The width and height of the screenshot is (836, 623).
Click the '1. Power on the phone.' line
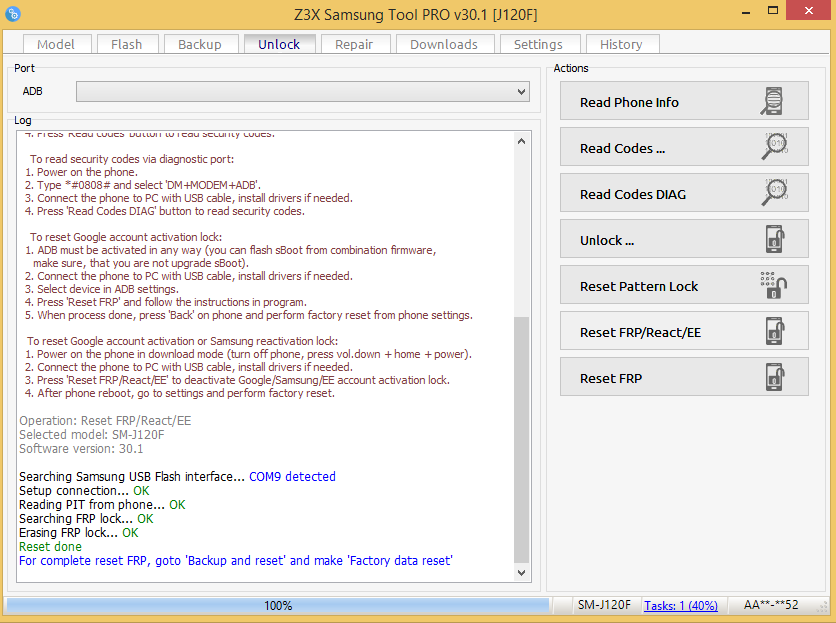click(x=81, y=172)
